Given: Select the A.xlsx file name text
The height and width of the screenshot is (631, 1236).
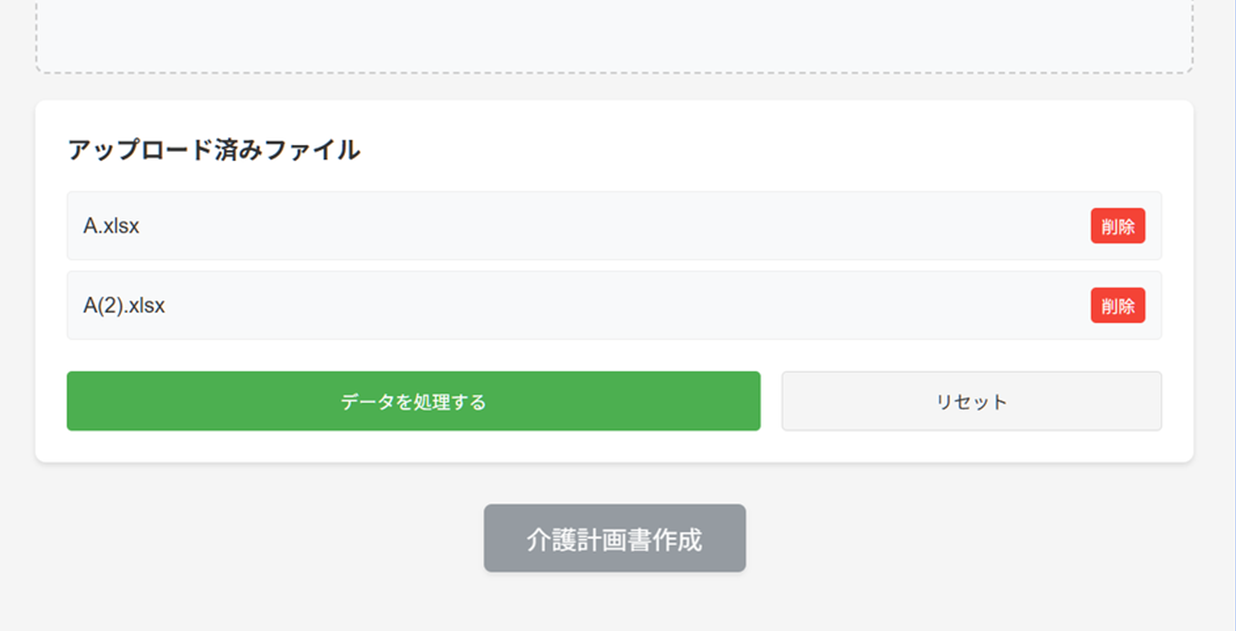Looking at the screenshot, I should 111,226.
